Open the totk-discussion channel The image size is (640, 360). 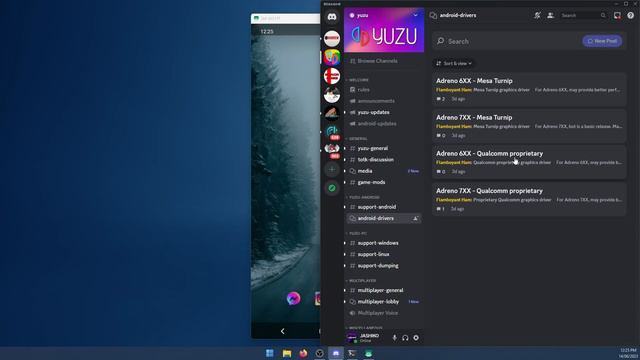click(x=384, y=160)
